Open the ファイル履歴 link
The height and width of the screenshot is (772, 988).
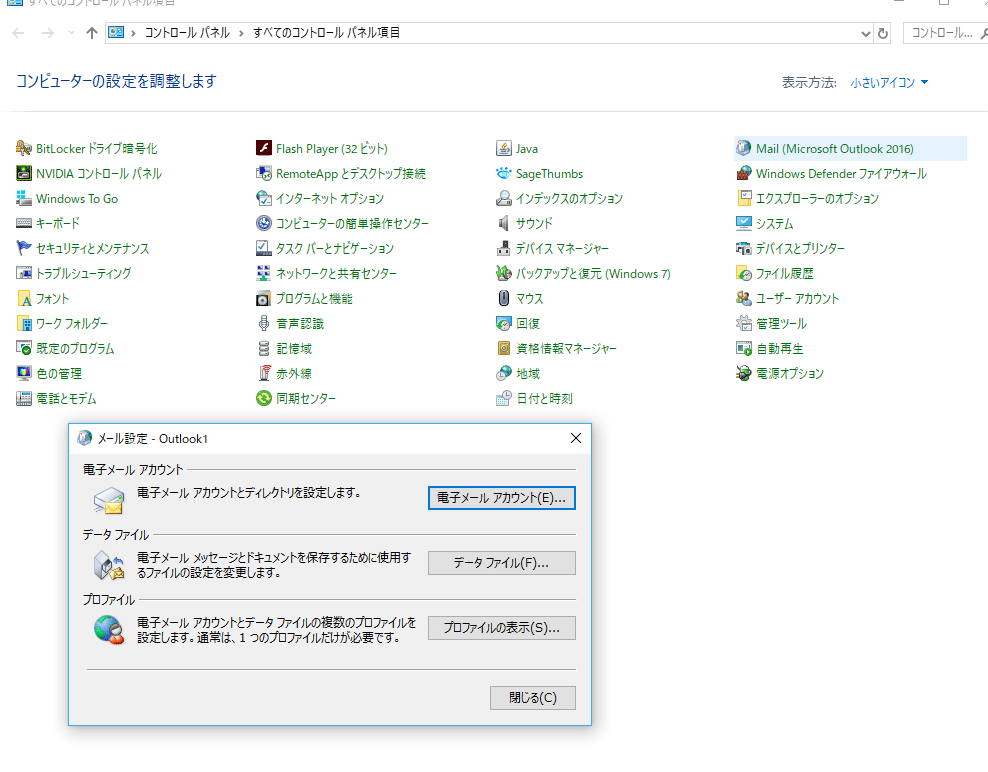784,274
